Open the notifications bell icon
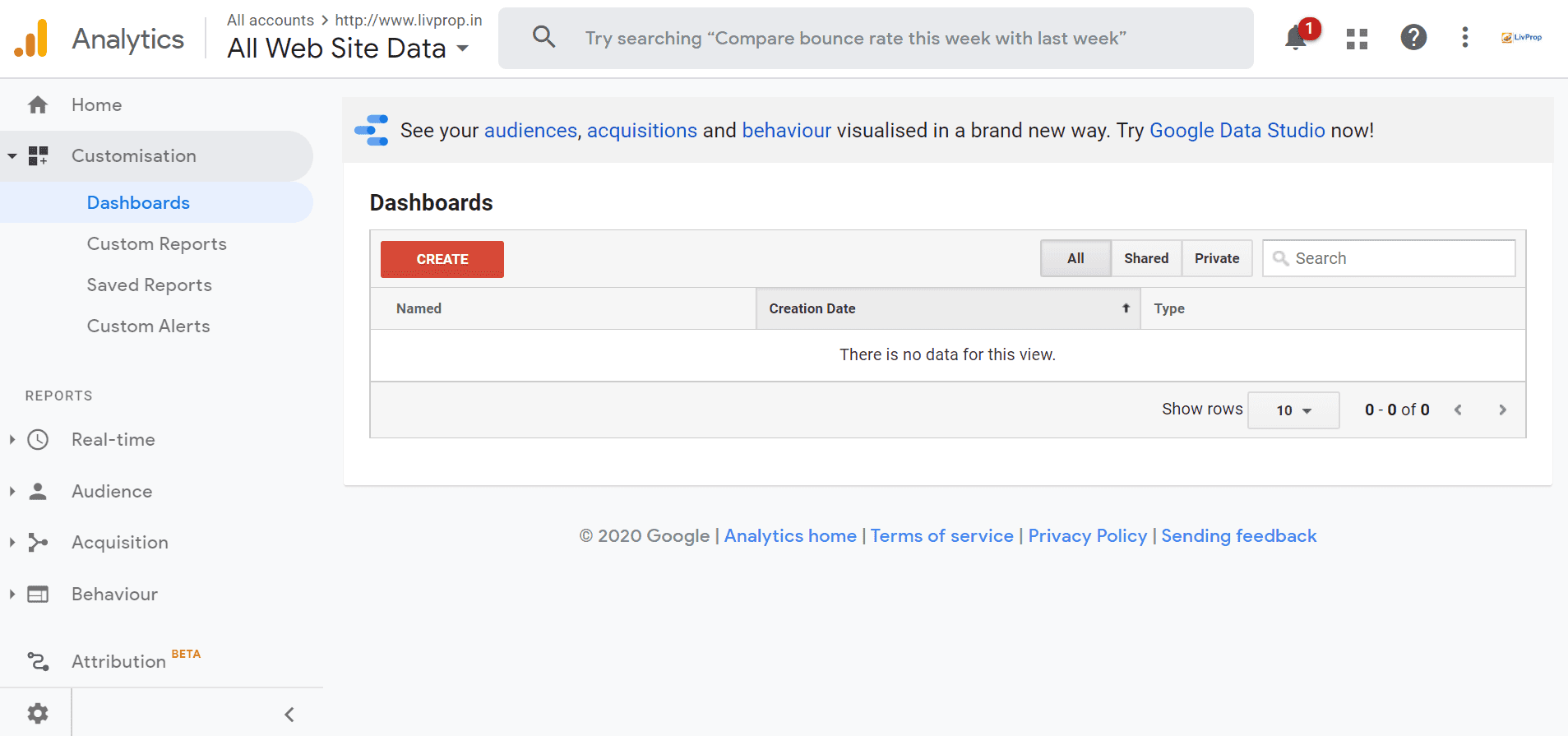1568x736 pixels. 1296,38
